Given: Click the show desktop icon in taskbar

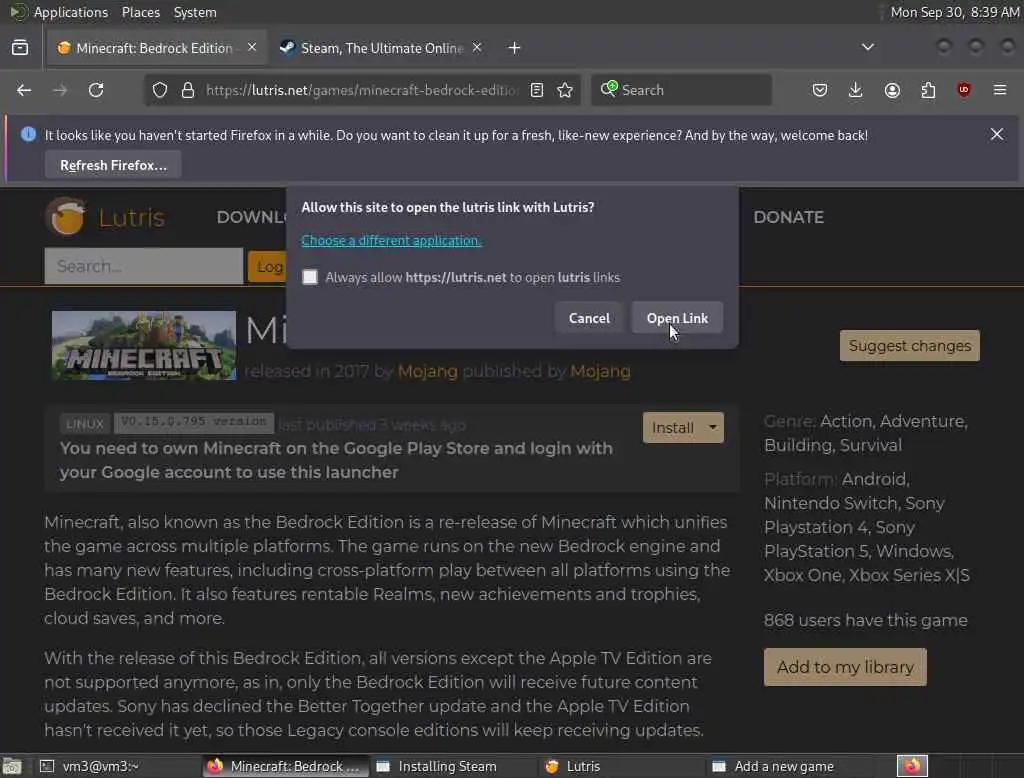Looking at the screenshot, I should point(12,766).
